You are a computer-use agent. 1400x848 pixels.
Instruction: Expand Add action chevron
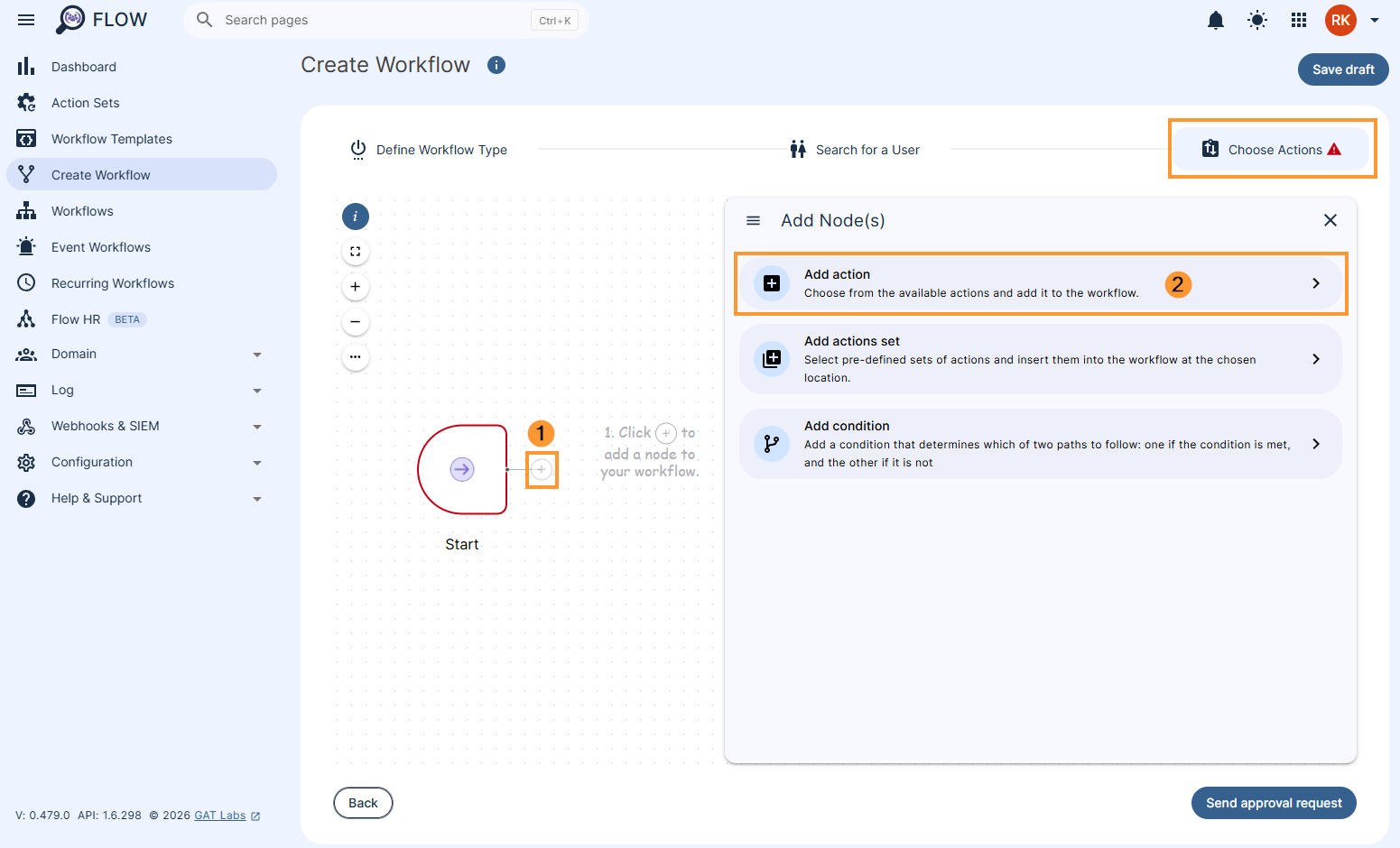[x=1316, y=283]
